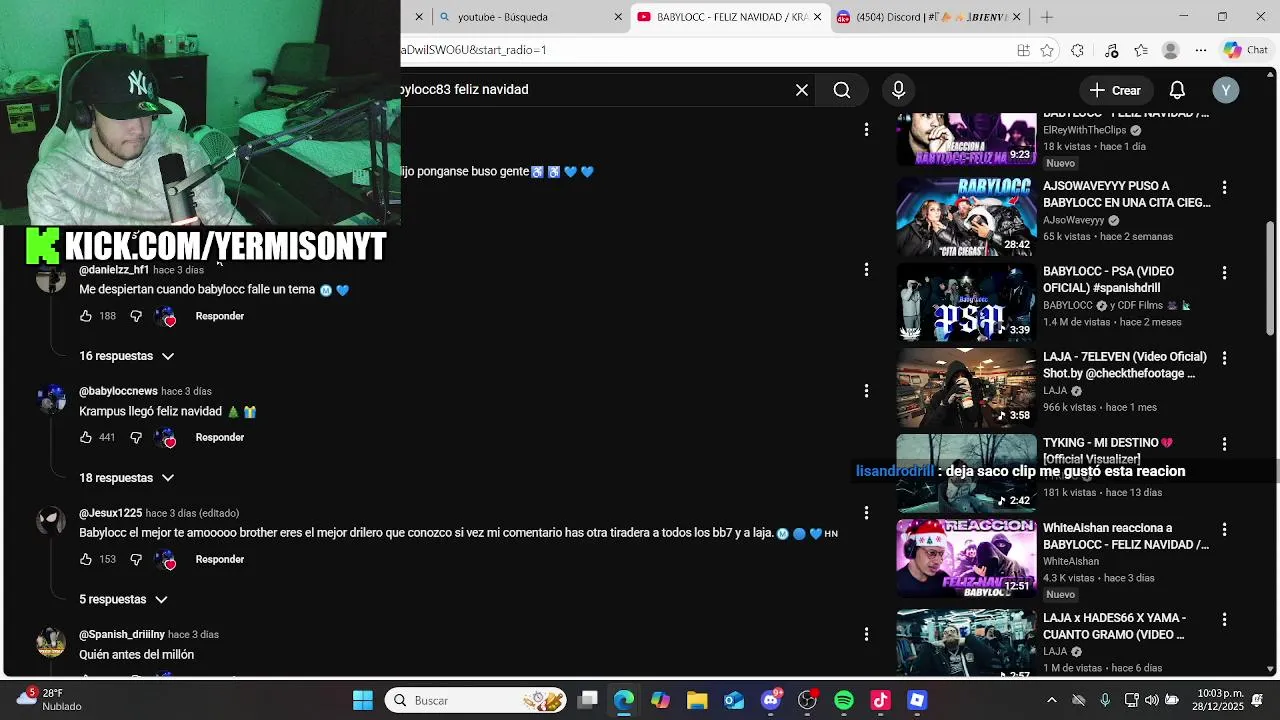
Task: Open options menu for WhiteAishan reaction video
Action: (x=1224, y=529)
